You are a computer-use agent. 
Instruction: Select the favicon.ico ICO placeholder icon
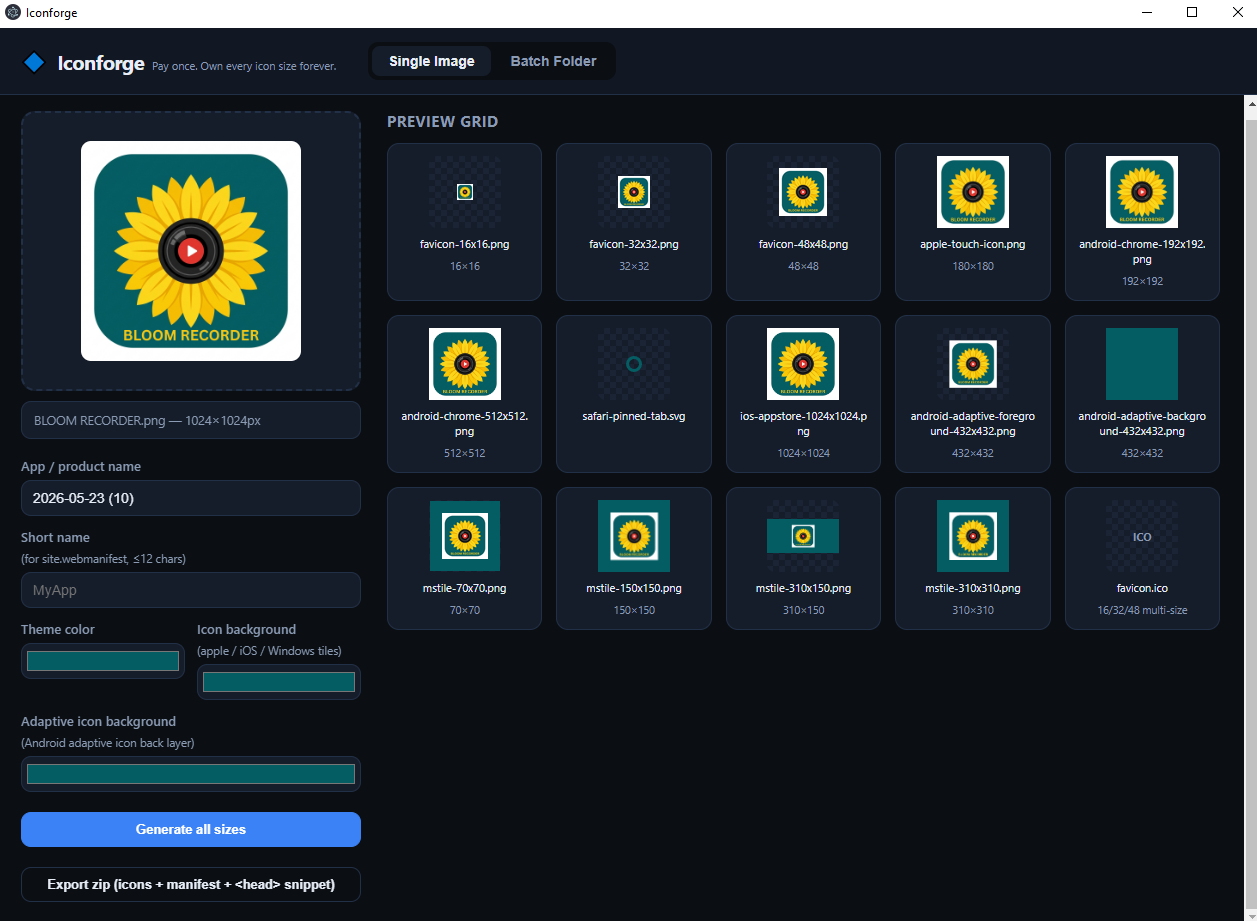[x=1142, y=536]
